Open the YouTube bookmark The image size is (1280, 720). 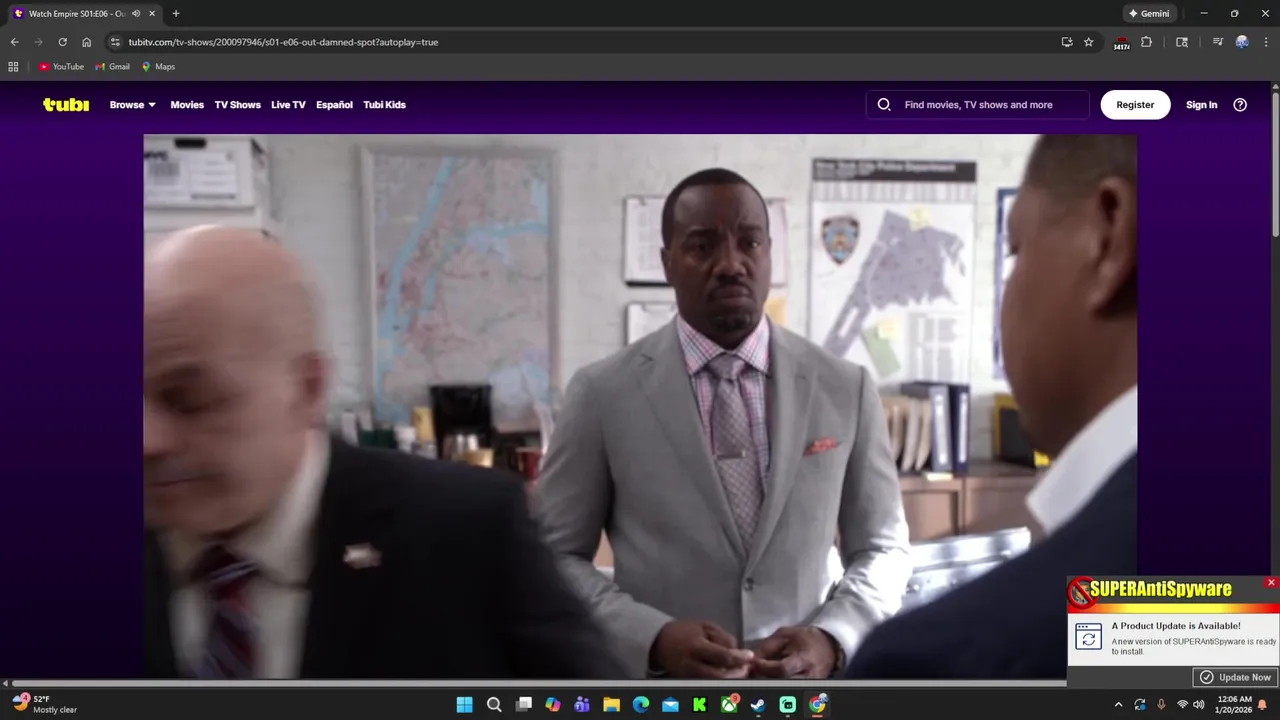point(61,67)
